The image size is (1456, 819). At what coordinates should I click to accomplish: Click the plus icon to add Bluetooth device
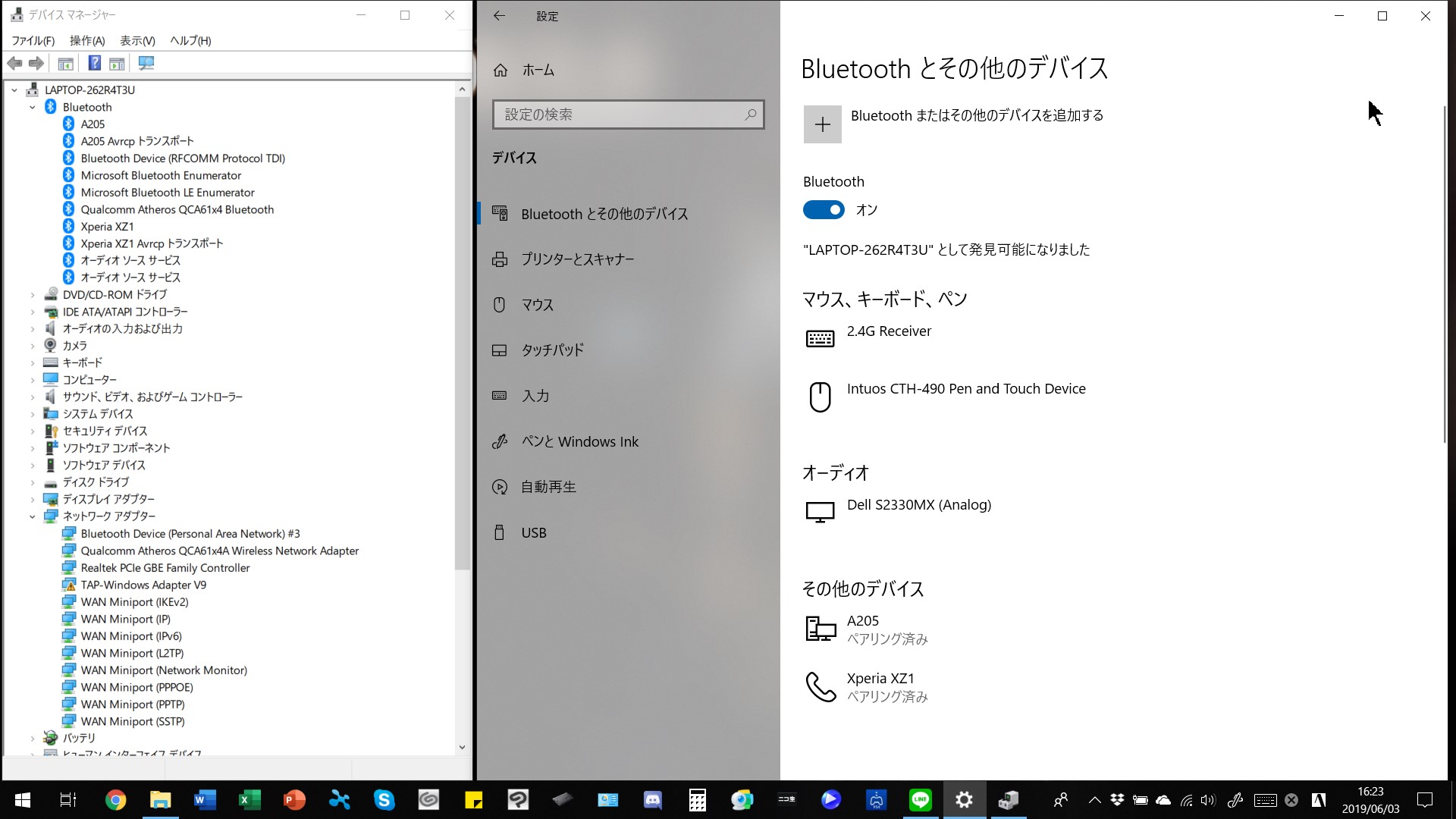pos(822,124)
